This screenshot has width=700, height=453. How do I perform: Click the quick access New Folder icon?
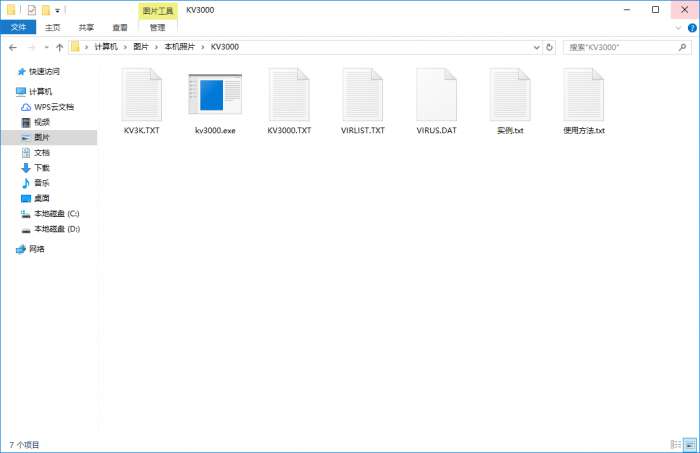click(x=46, y=10)
